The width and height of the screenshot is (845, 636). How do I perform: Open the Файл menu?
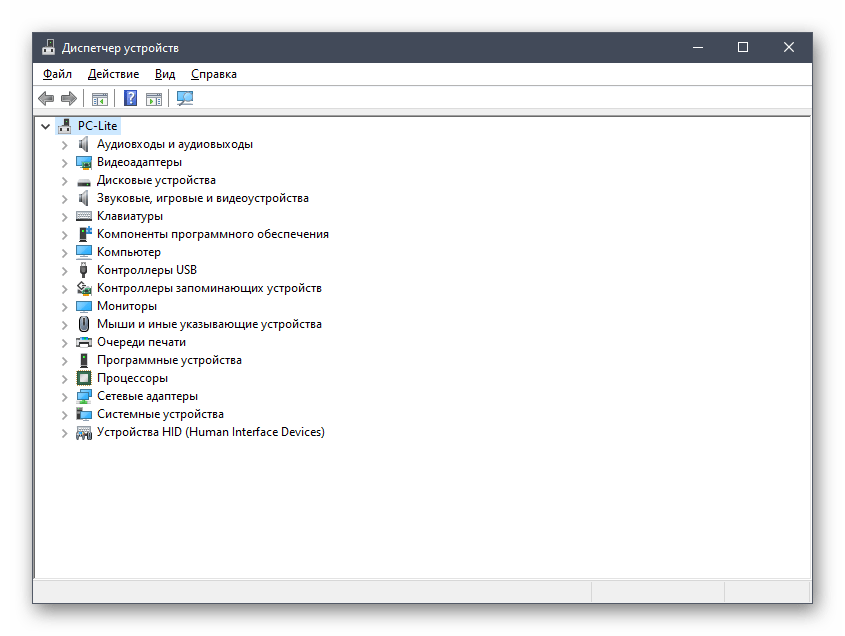click(57, 74)
